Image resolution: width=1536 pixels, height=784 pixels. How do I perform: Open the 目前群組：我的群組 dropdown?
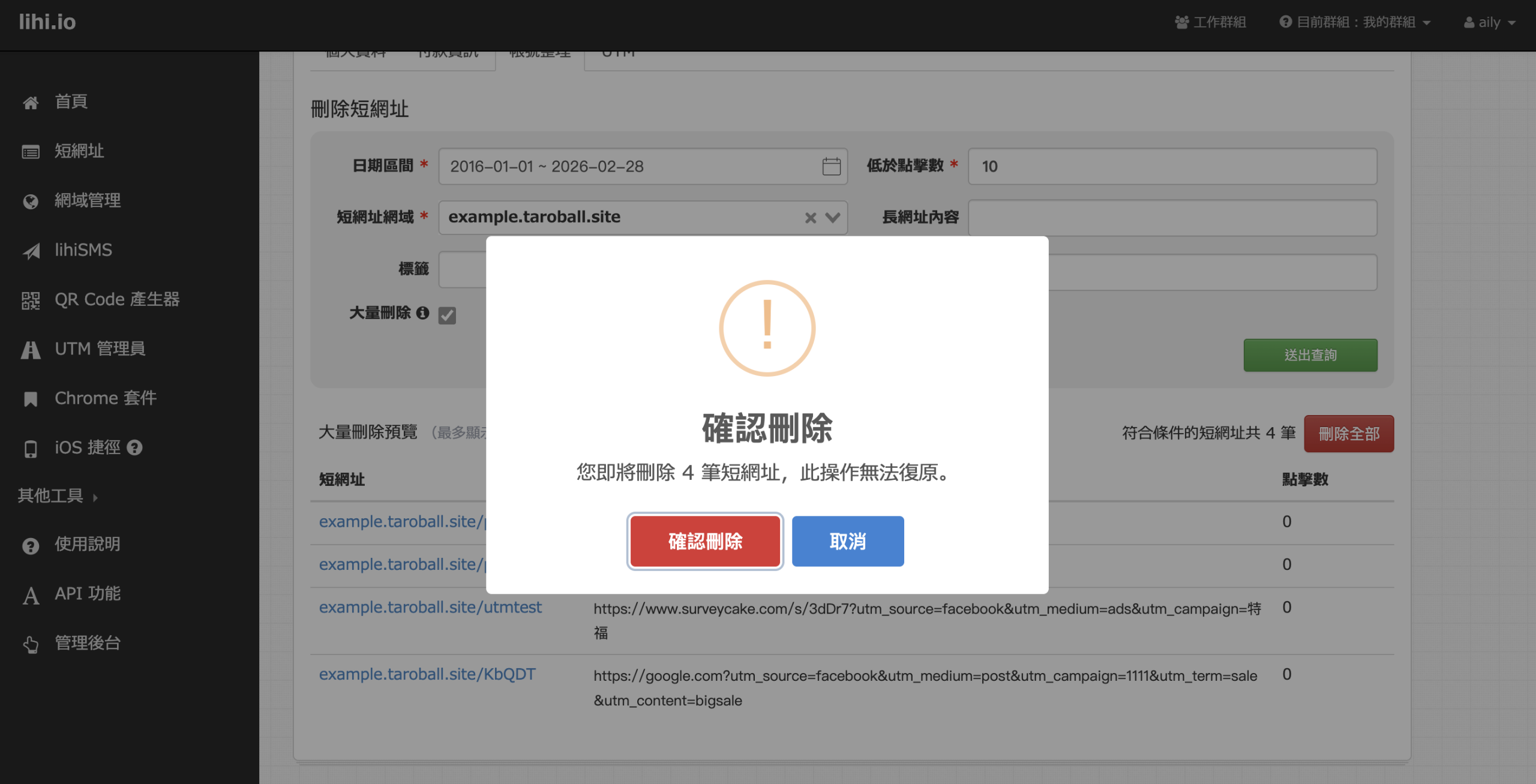pos(1355,22)
